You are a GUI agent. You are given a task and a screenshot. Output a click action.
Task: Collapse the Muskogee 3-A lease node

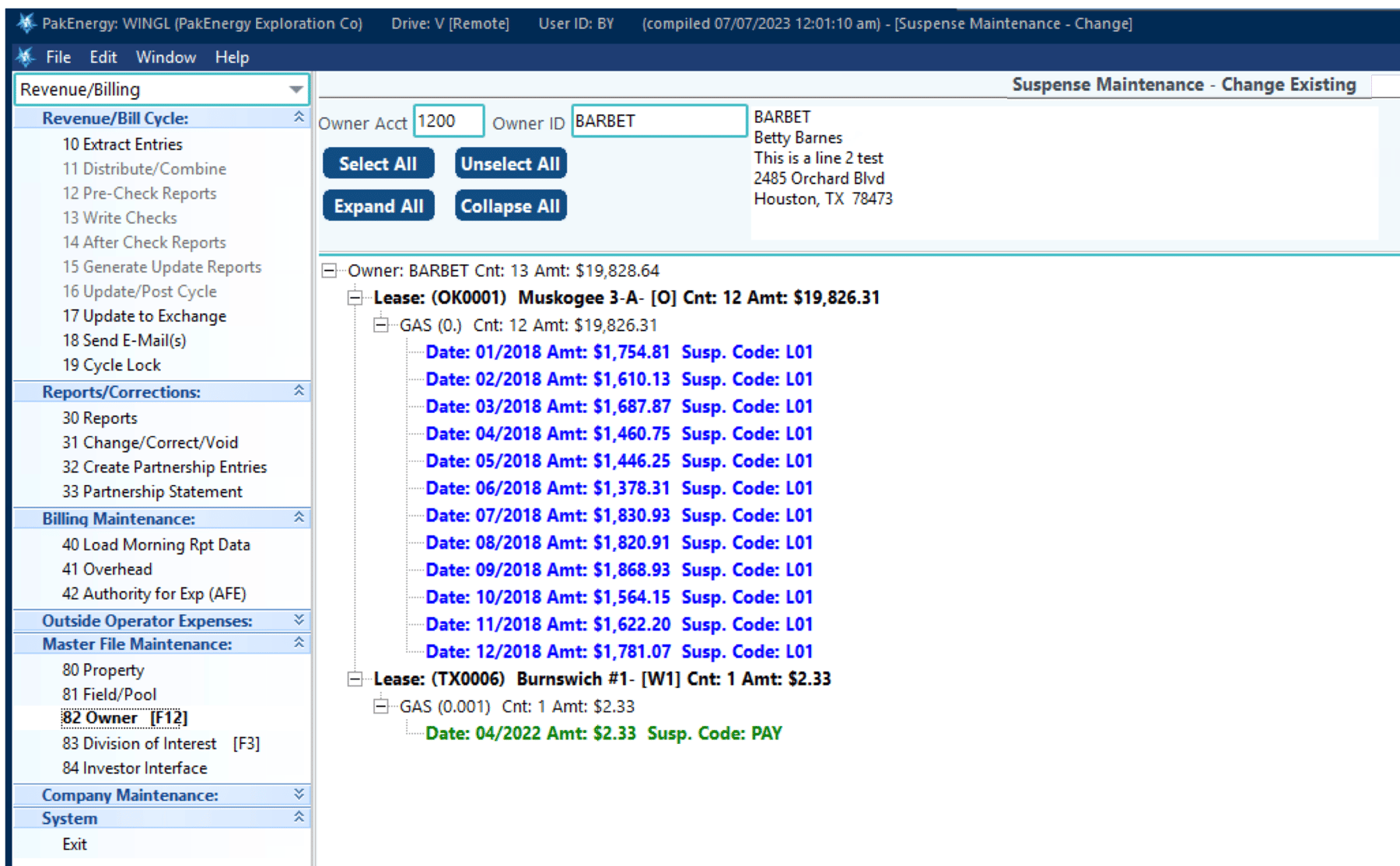tap(355, 297)
